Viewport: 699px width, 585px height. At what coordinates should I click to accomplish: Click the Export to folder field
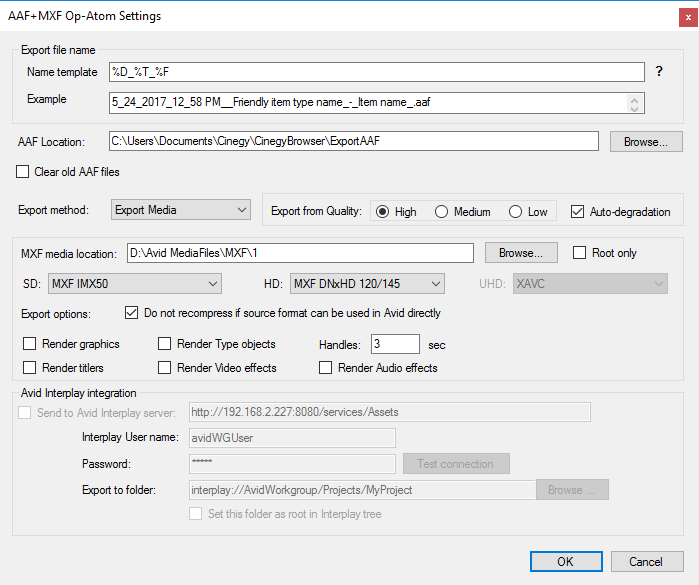pos(362,490)
